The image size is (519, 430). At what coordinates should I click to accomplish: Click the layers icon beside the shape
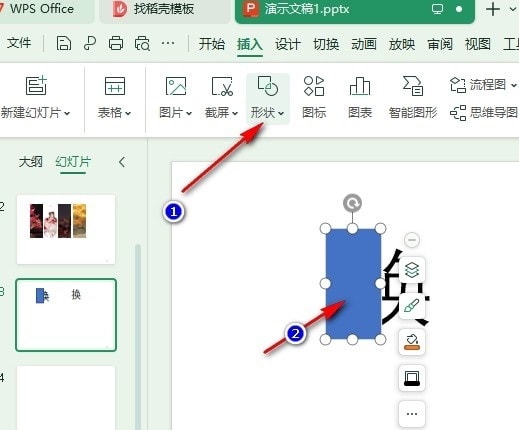[412, 270]
